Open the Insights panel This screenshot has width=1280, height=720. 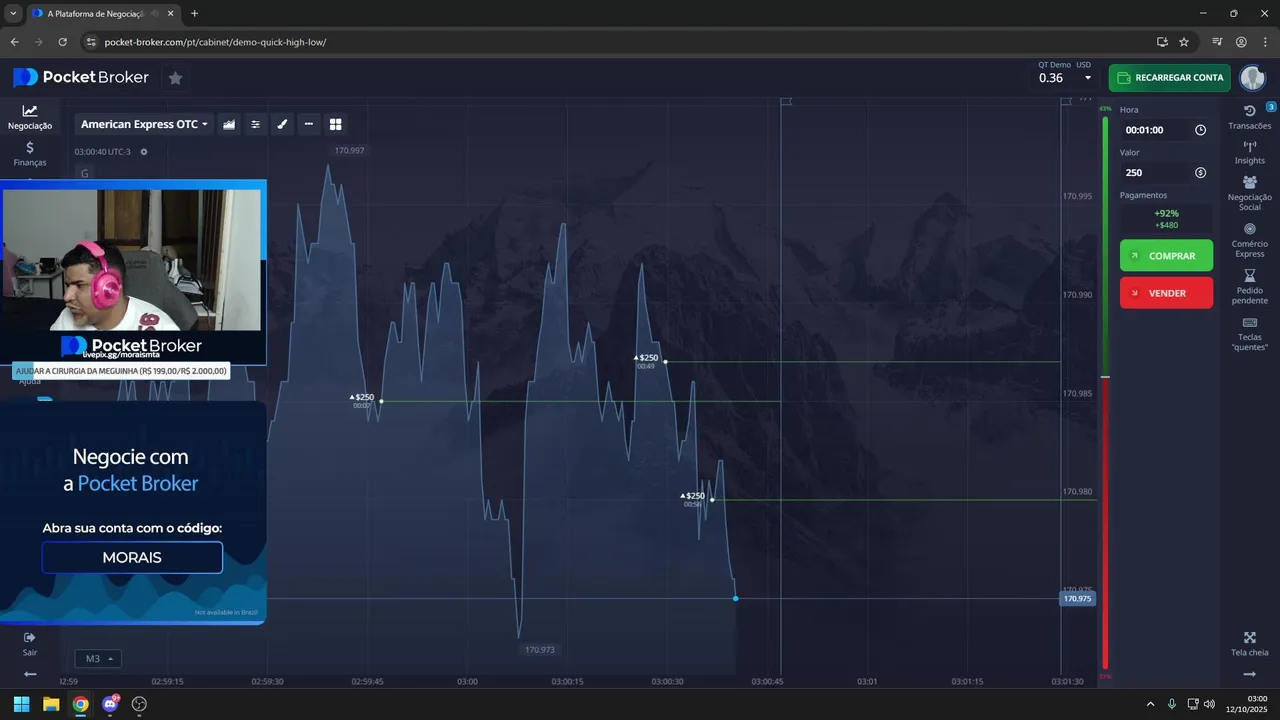tap(1250, 152)
